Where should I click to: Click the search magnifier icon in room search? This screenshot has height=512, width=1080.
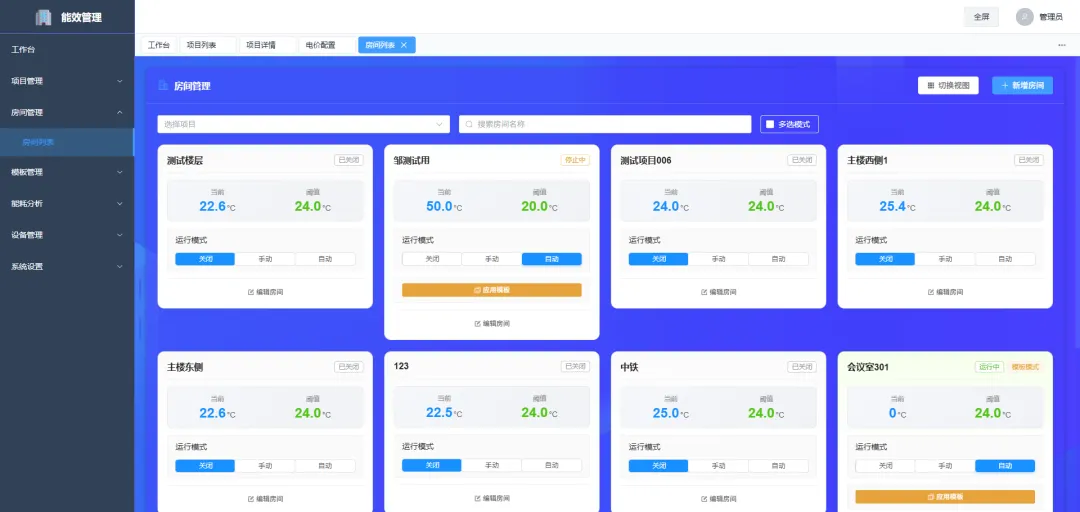[x=470, y=124]
